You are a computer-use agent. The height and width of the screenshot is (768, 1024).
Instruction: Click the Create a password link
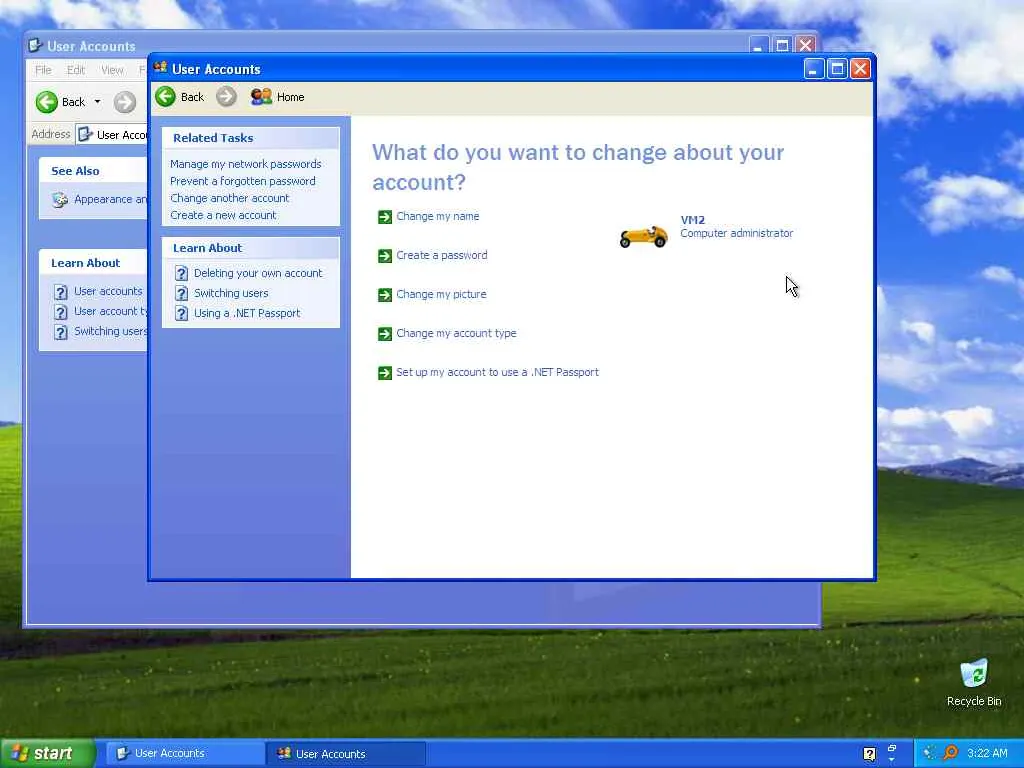coord(441,255)
